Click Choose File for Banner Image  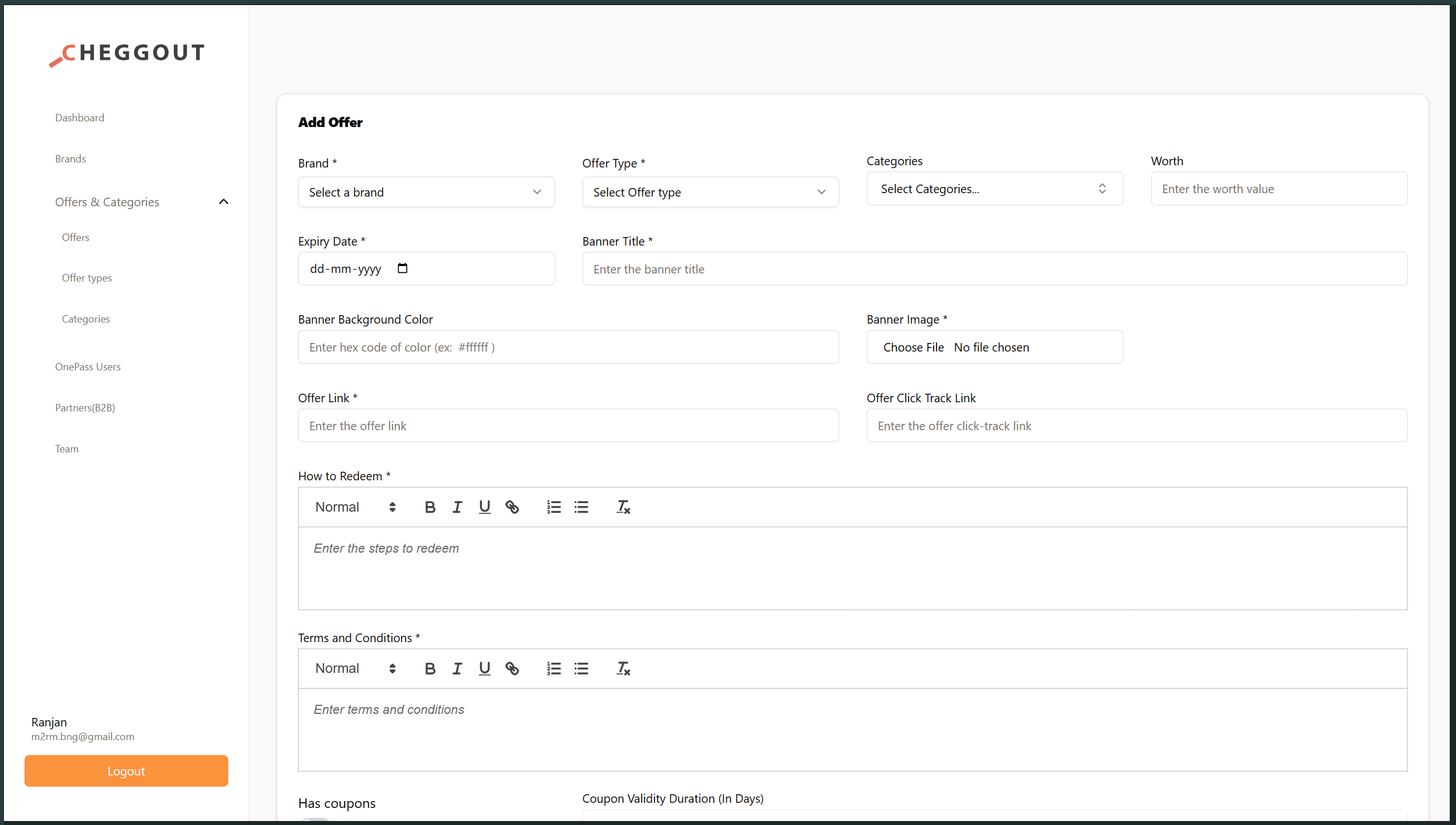click(913, 347)
